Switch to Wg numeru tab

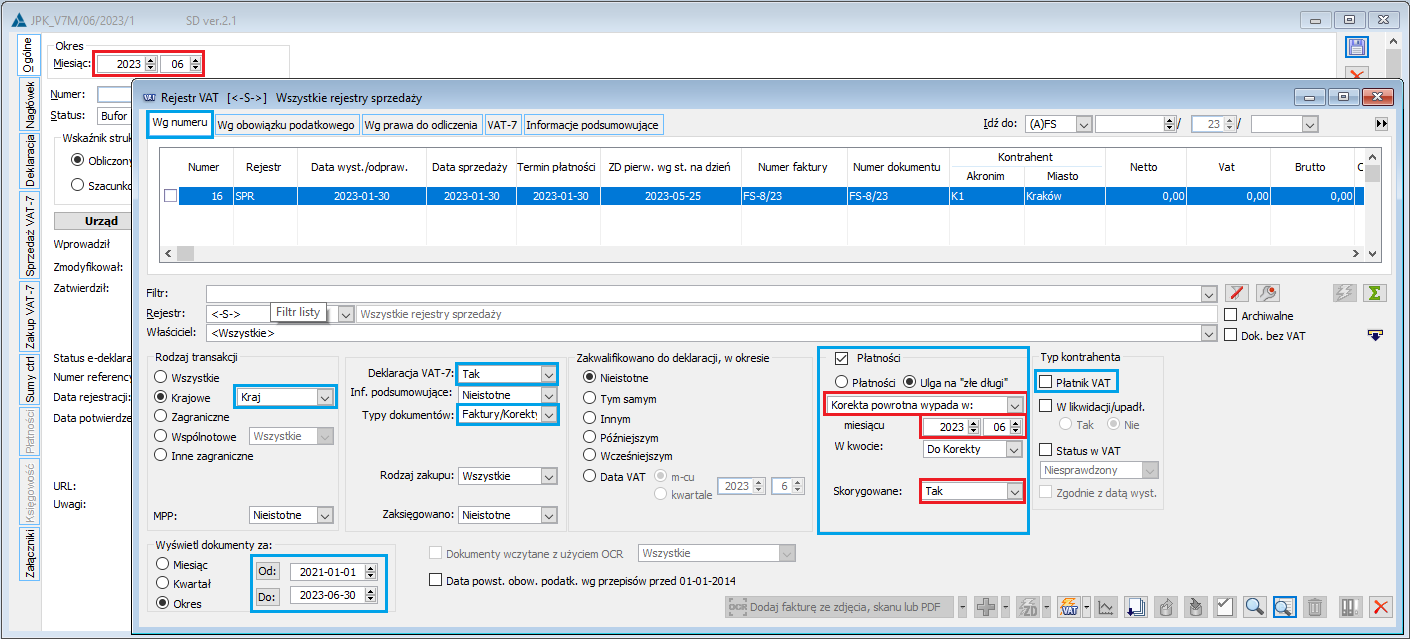pyautogui.click(x=180, y=124)
